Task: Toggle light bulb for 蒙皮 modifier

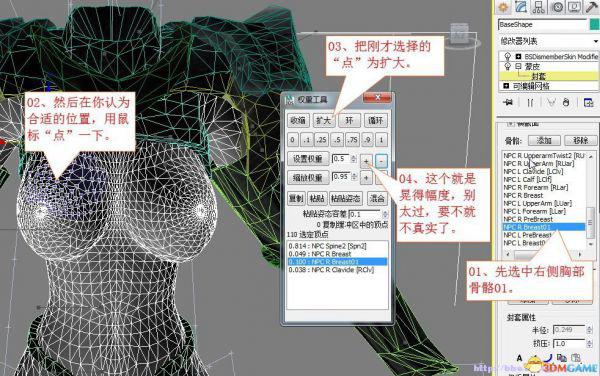Action: point(507,67)
